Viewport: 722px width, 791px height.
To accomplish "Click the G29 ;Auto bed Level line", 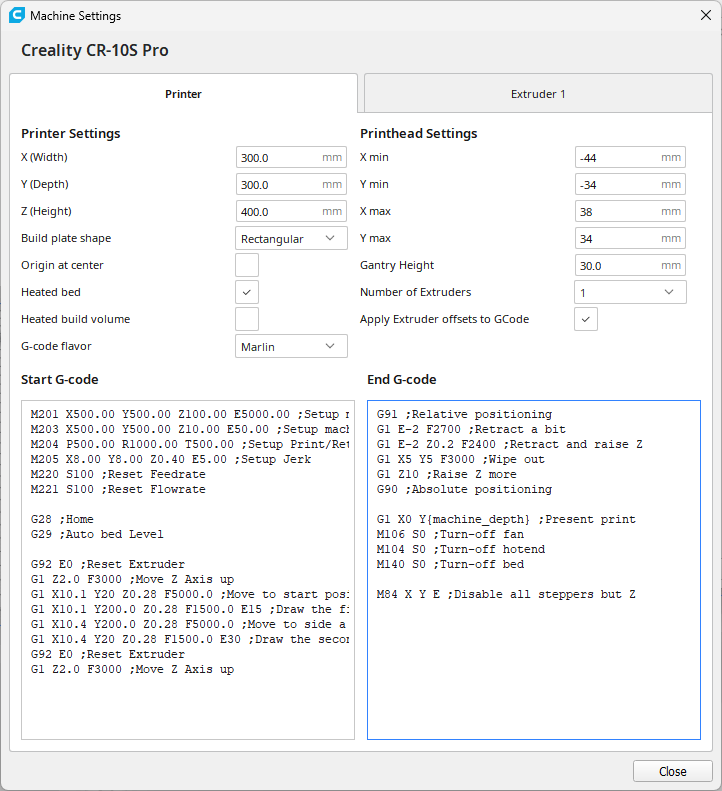I will tap(97, 534).
